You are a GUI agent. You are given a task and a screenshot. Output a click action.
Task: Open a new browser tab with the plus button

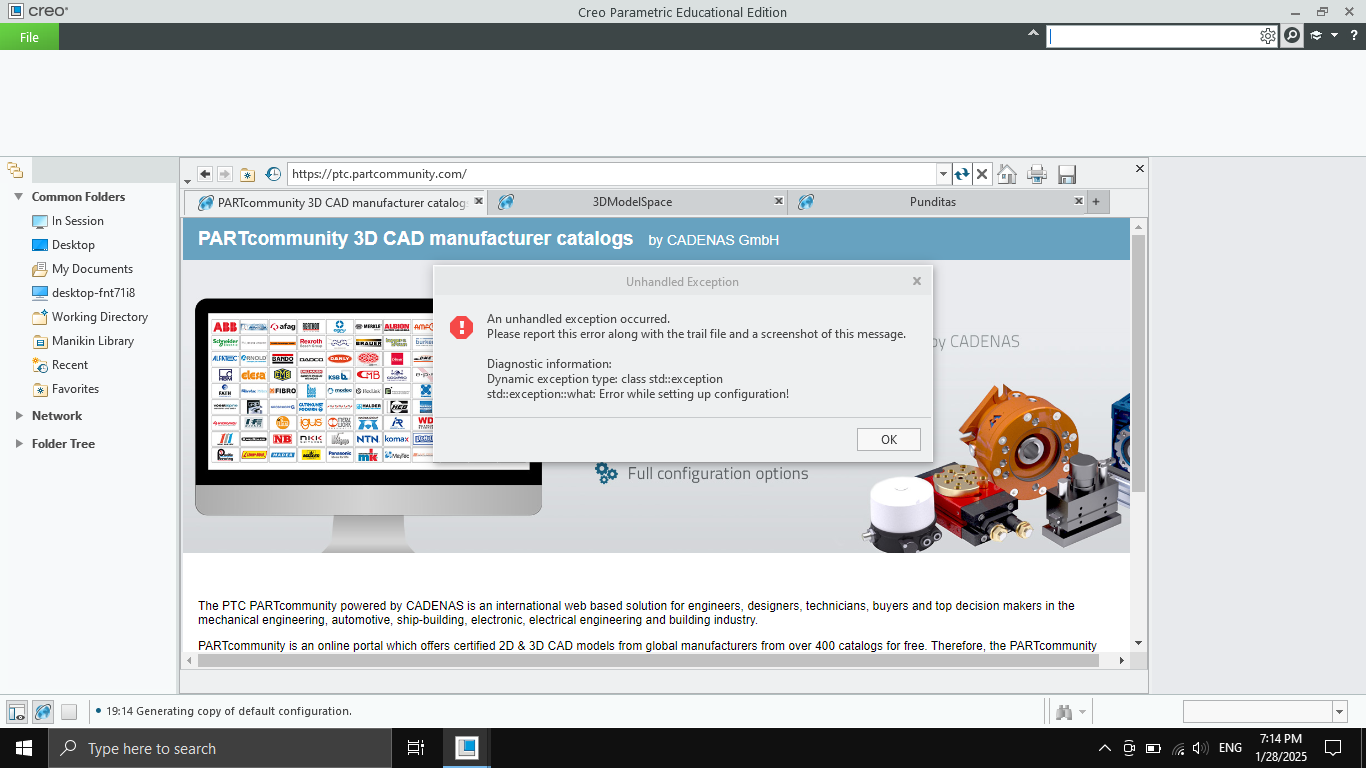tap(1096, 201)
